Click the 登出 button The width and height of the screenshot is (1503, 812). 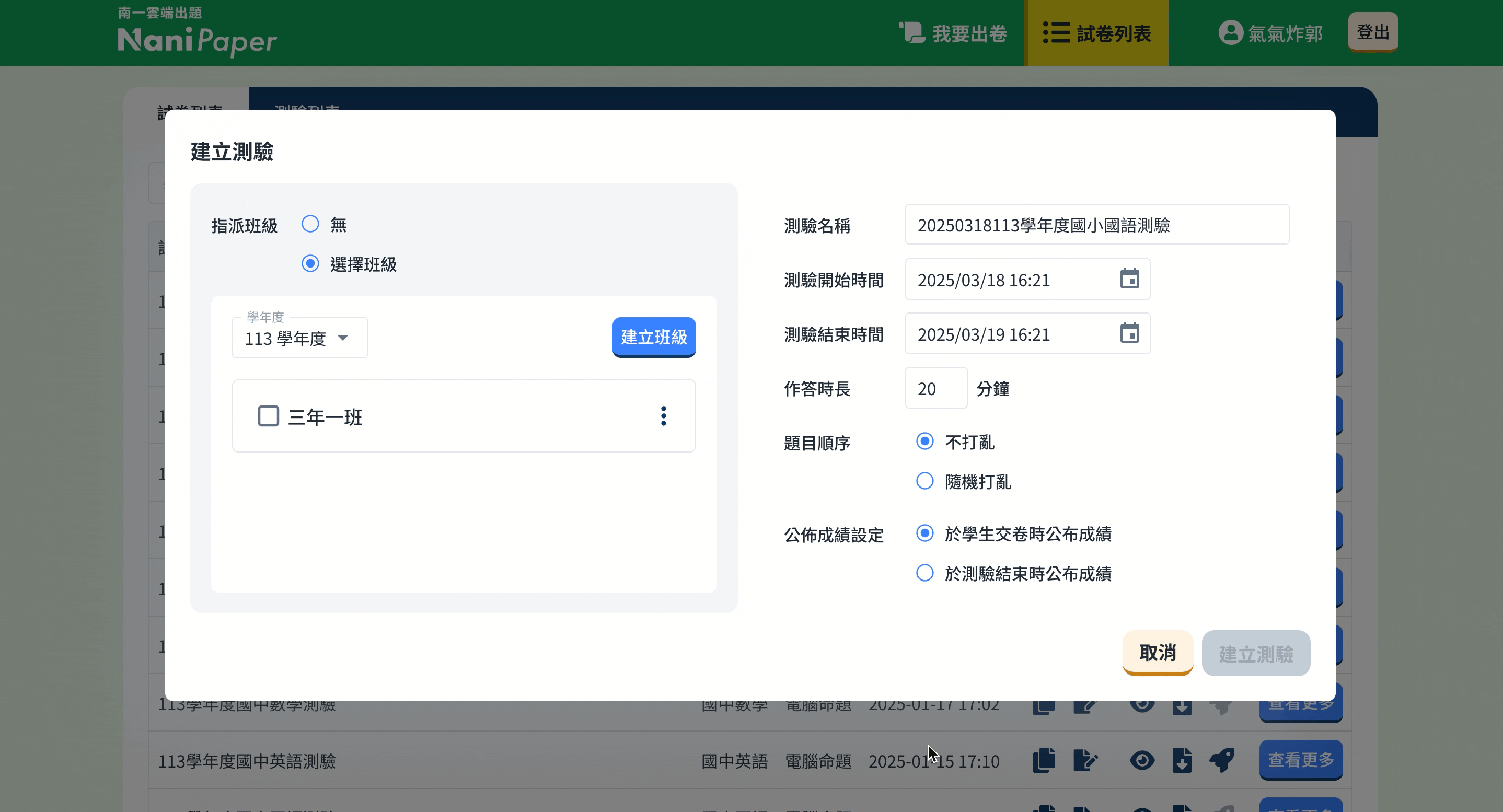[x=1373, y=32]
